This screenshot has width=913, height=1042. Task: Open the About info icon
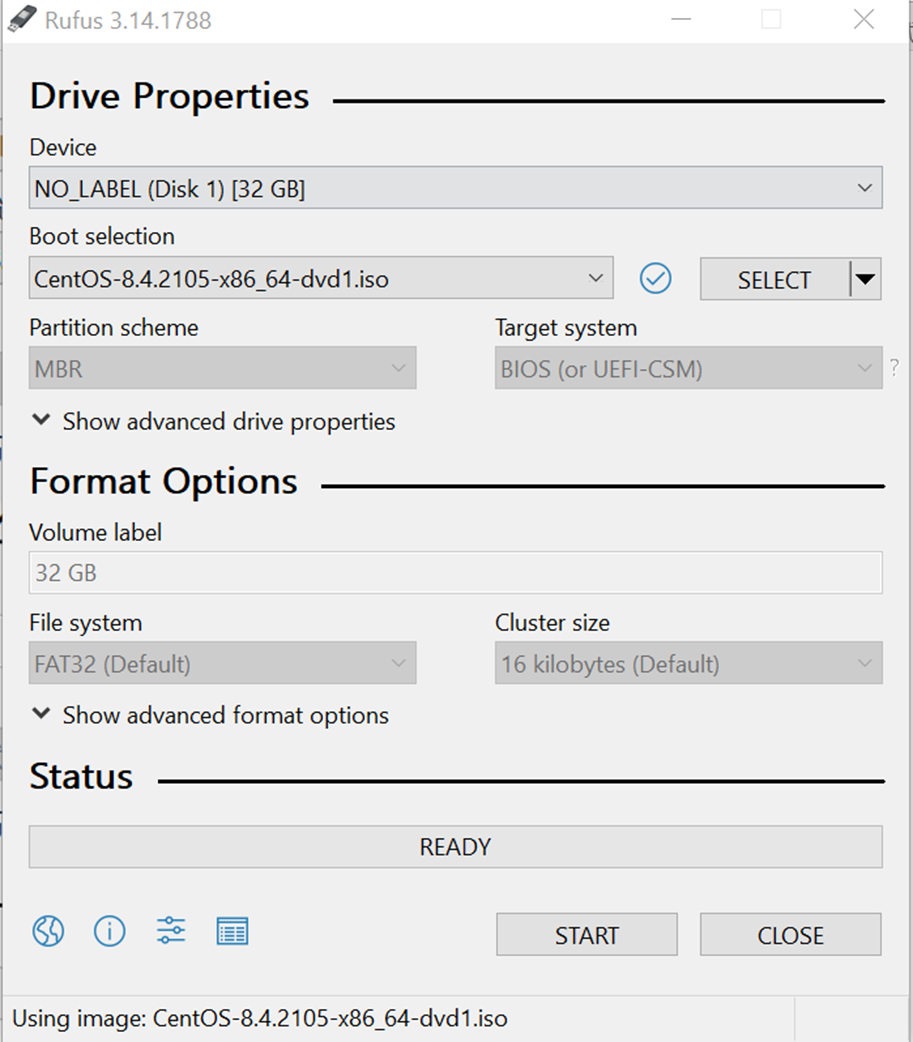pyautogui.click(x=110, y=931)
